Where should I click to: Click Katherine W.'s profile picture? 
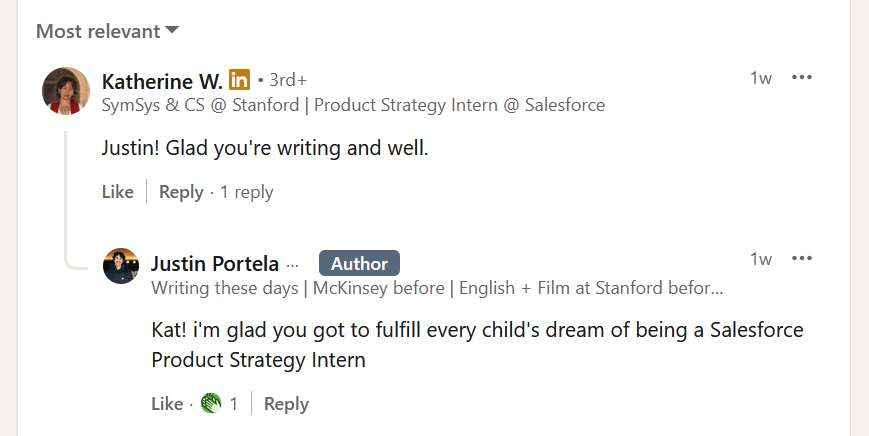click(66, 91)
